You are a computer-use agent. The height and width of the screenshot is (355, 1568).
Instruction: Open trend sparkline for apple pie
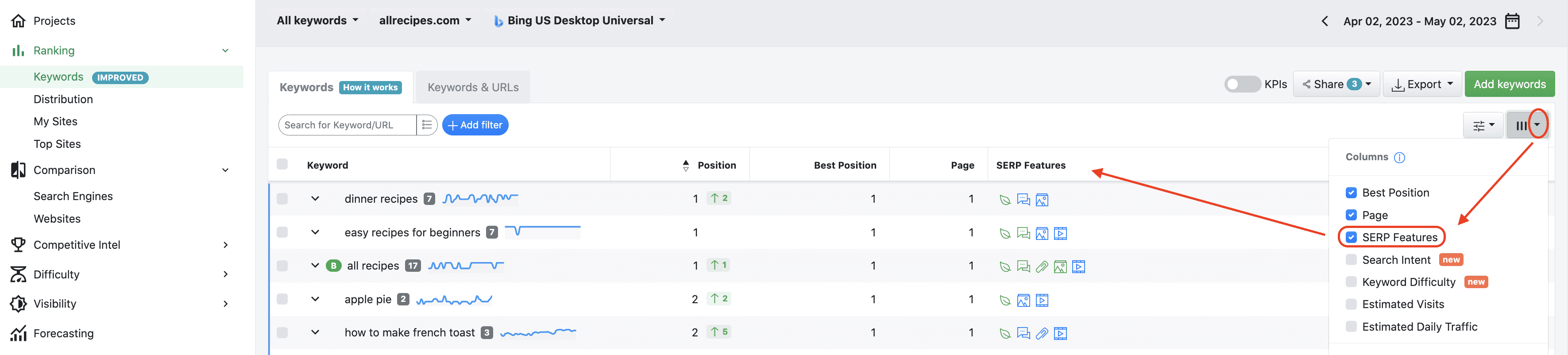click(x=454, y=300)
